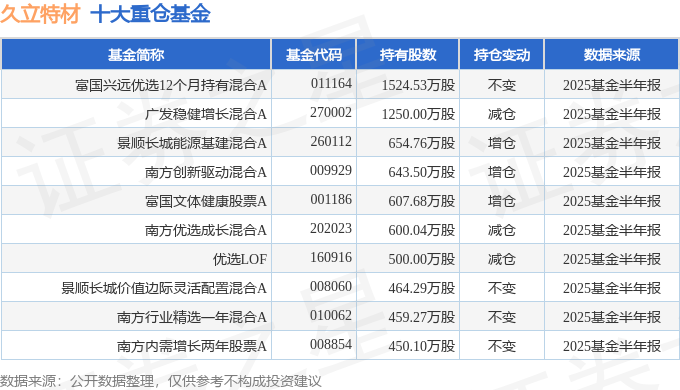Click the 数据来源 column header
The image size is (680, 390).
pos(611,55)
